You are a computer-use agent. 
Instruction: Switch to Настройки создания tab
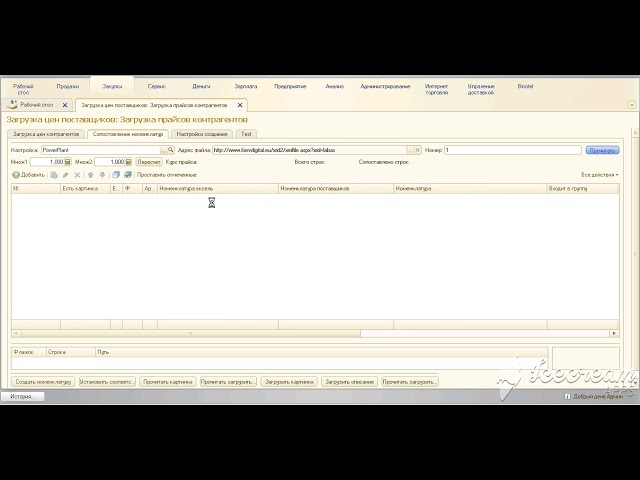202,134
